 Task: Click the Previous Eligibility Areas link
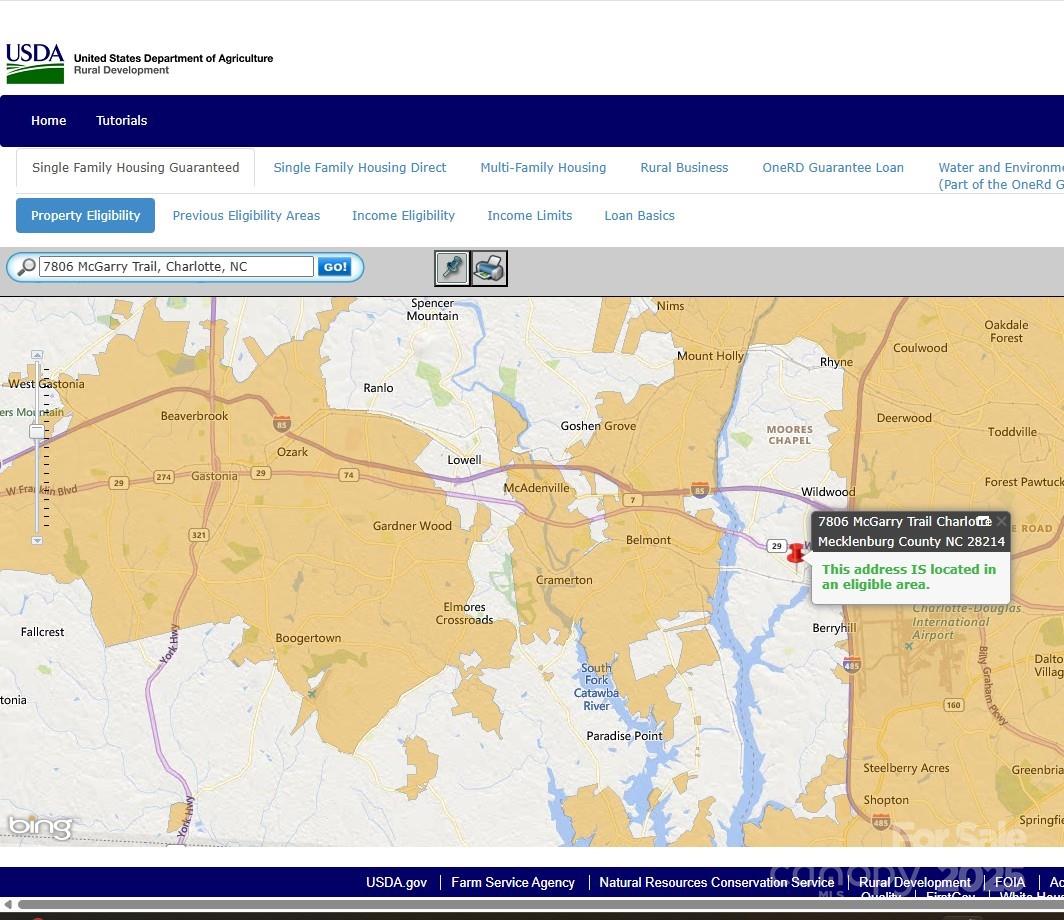[246, 215]
